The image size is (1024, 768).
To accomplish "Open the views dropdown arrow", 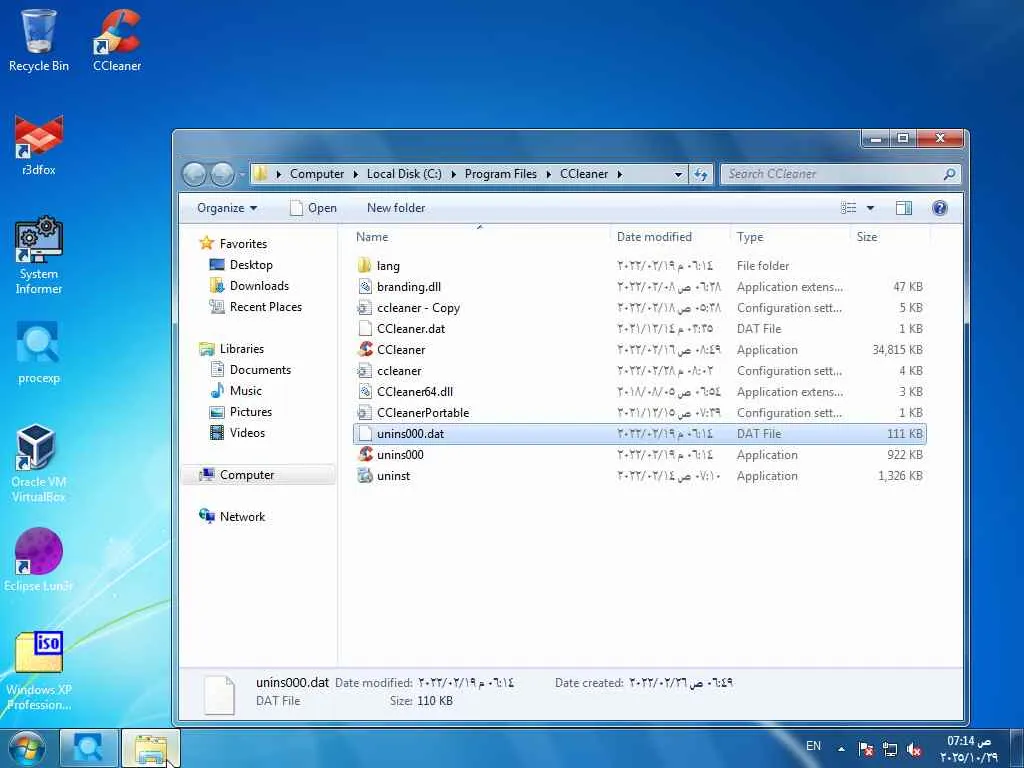I will point(870,208).
